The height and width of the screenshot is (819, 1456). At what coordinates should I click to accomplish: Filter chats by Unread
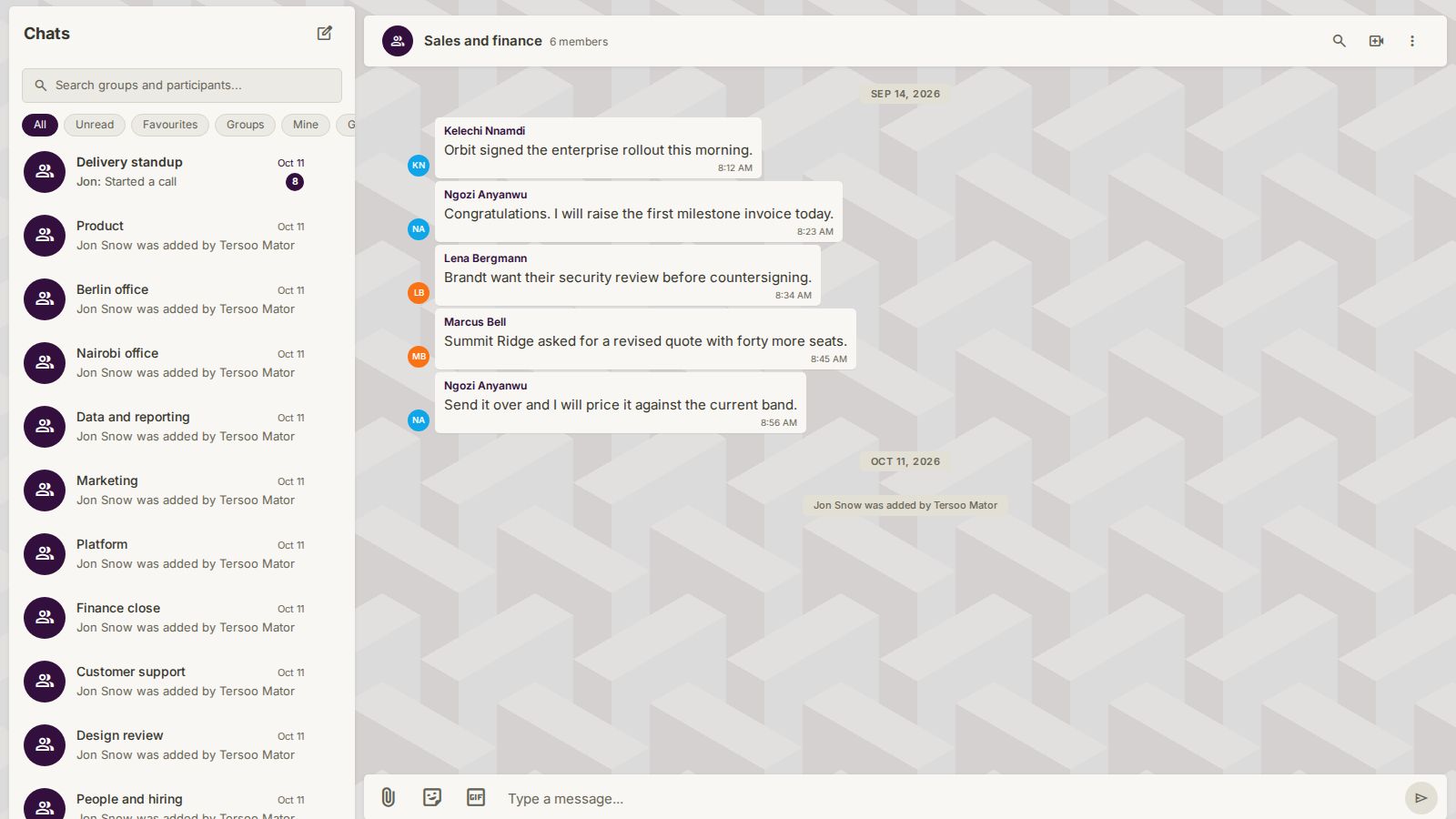pyautogui.click(x=95, y=125)
